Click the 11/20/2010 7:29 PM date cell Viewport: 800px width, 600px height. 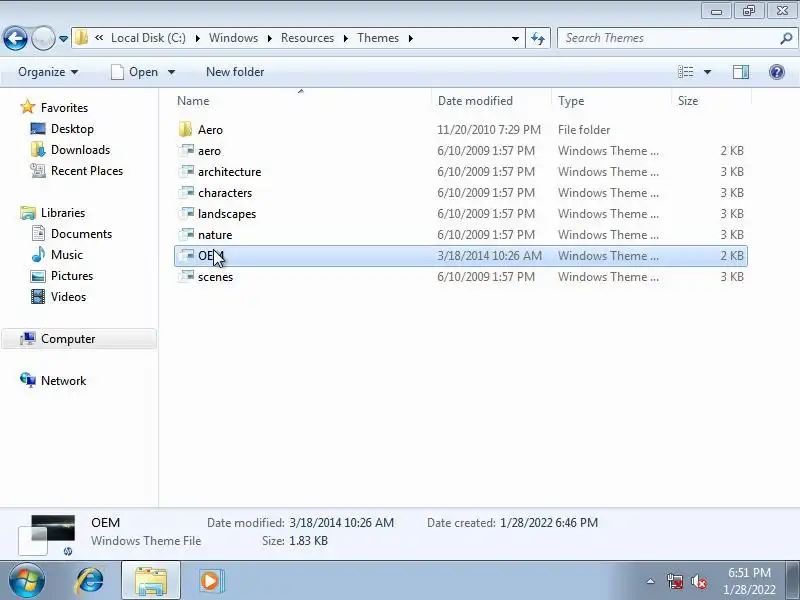pos(489,130)
